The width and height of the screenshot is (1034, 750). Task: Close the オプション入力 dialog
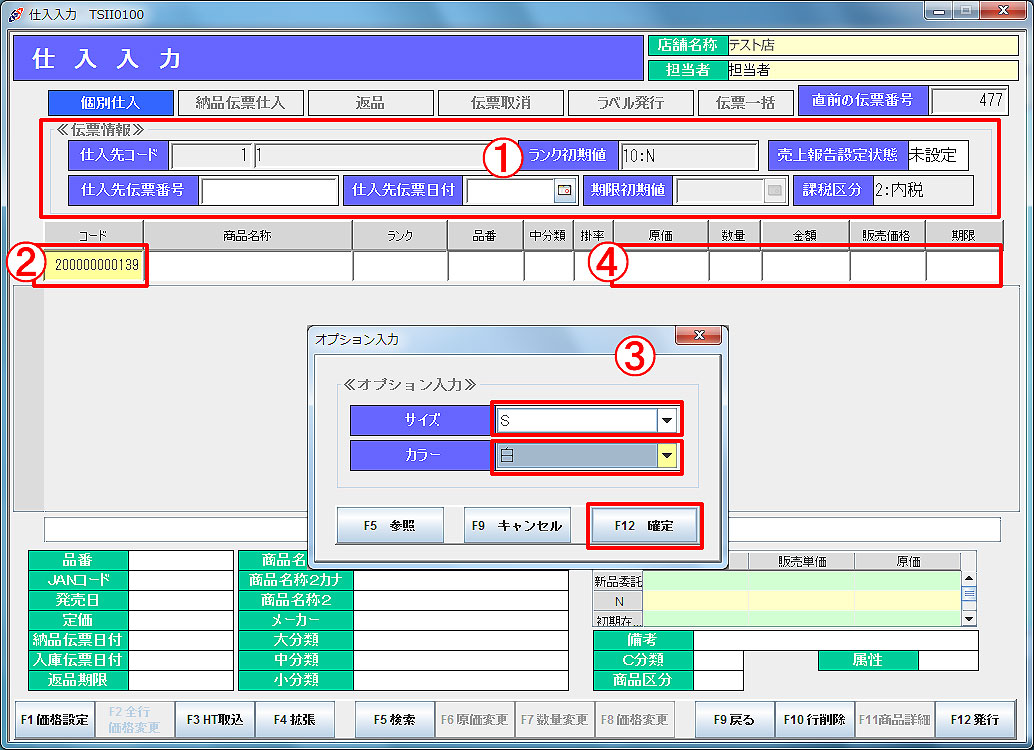(x=699, y=336)
